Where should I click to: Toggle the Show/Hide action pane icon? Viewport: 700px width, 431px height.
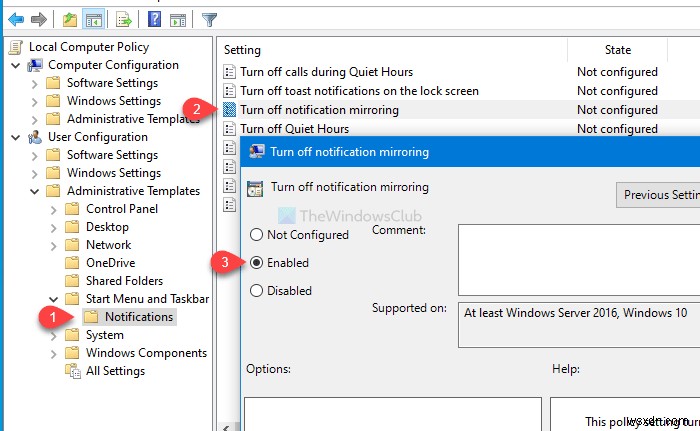point(178,20)
